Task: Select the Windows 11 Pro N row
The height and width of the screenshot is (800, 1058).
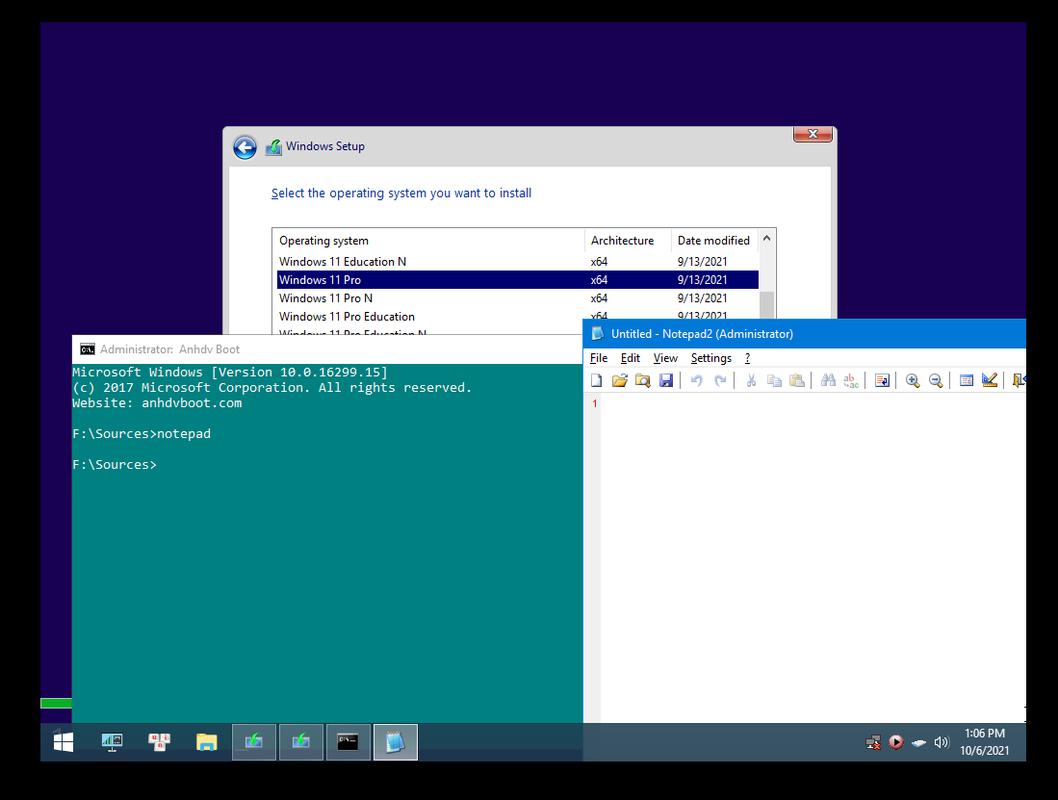Action: (518, 298)
